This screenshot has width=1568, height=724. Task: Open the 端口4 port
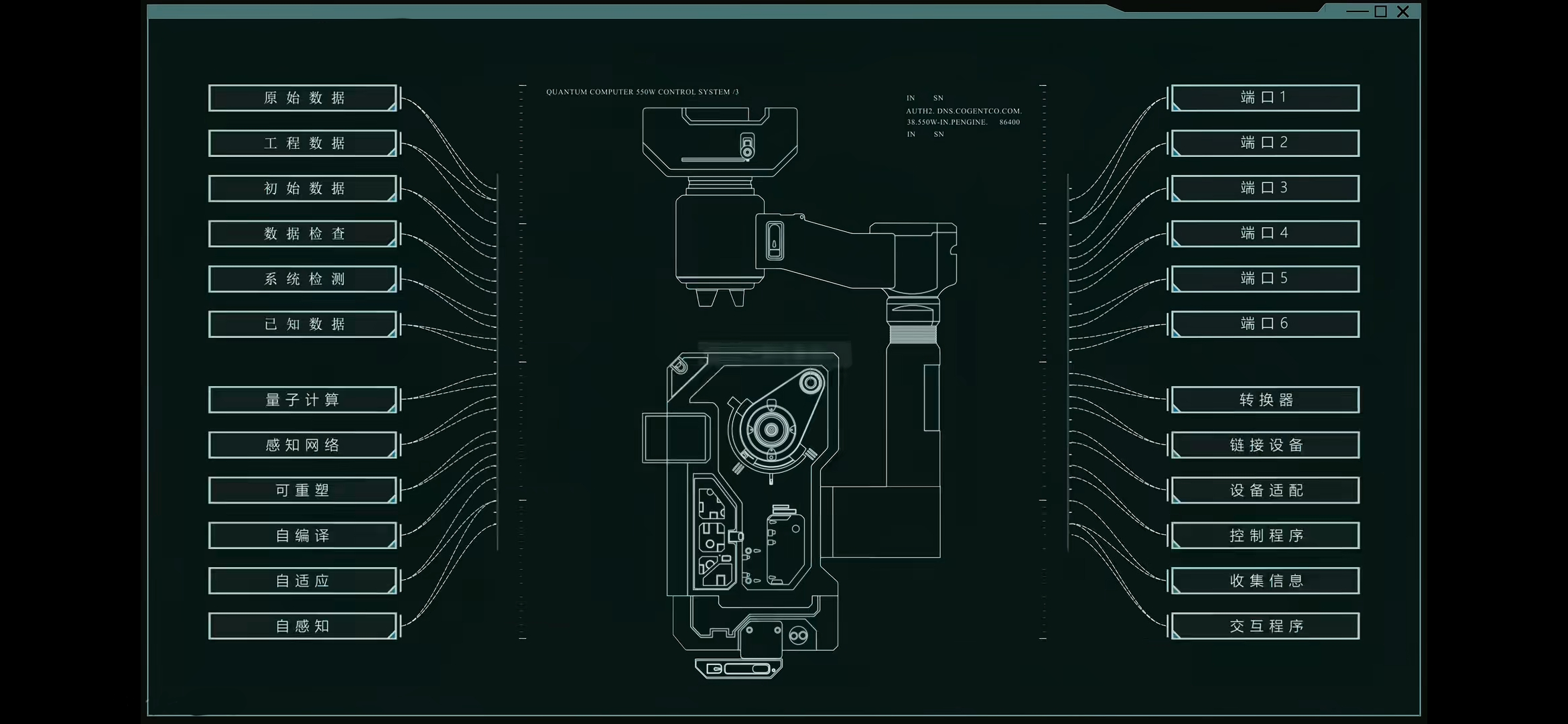(x=1265, y=234)
